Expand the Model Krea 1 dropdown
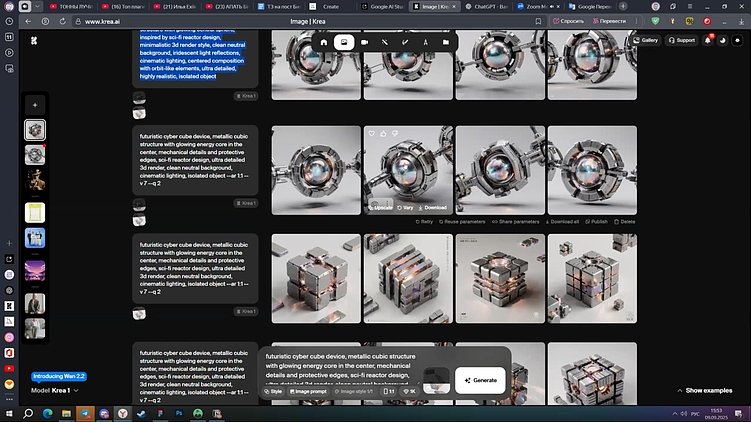 55,390
